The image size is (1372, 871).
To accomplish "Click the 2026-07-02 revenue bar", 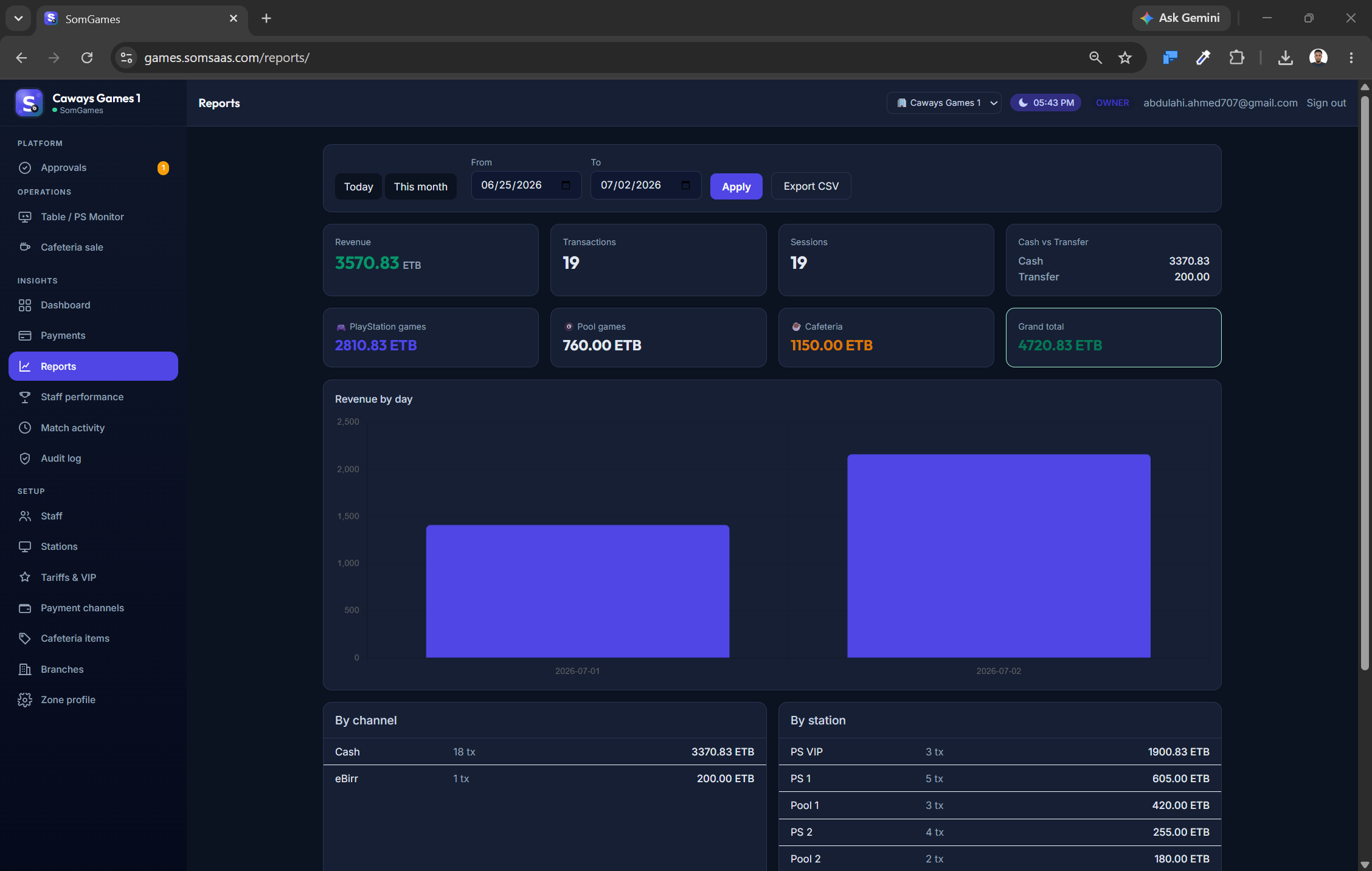I will [999, 556].
